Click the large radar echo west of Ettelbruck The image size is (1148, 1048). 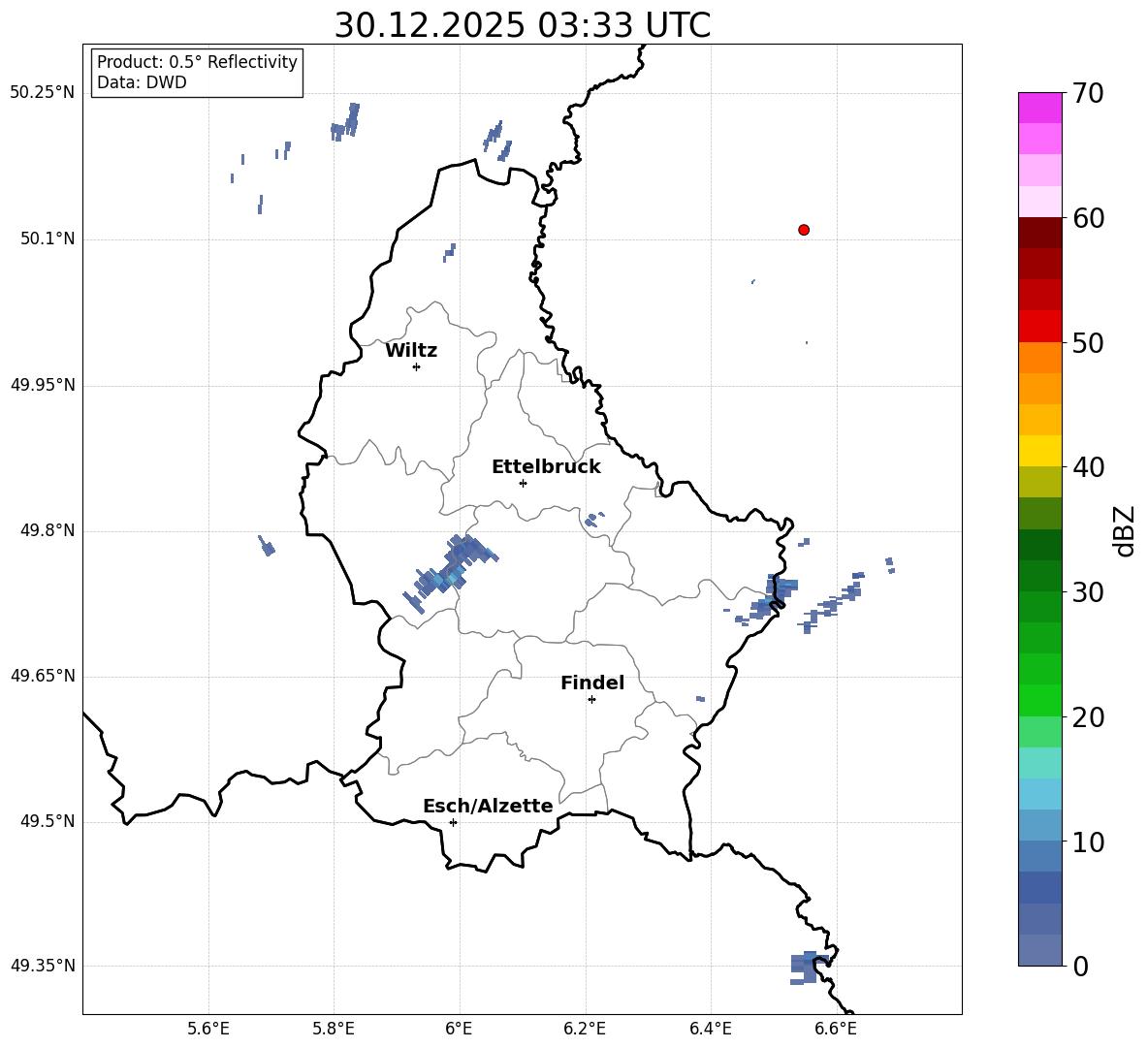click(450, 572)
